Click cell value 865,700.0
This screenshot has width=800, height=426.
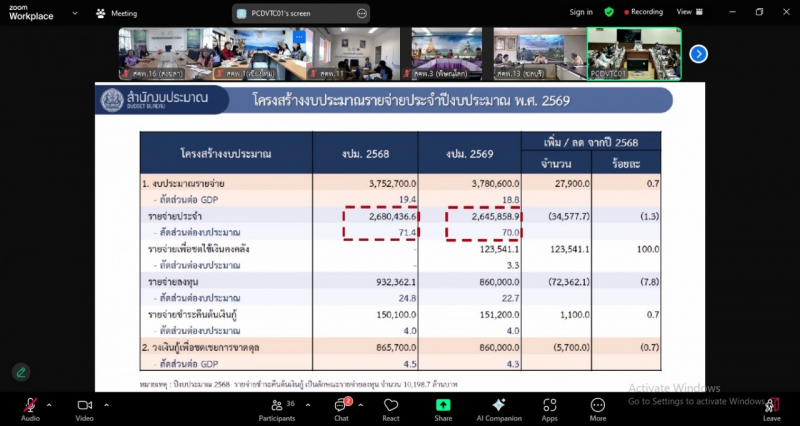pos(395,347)
